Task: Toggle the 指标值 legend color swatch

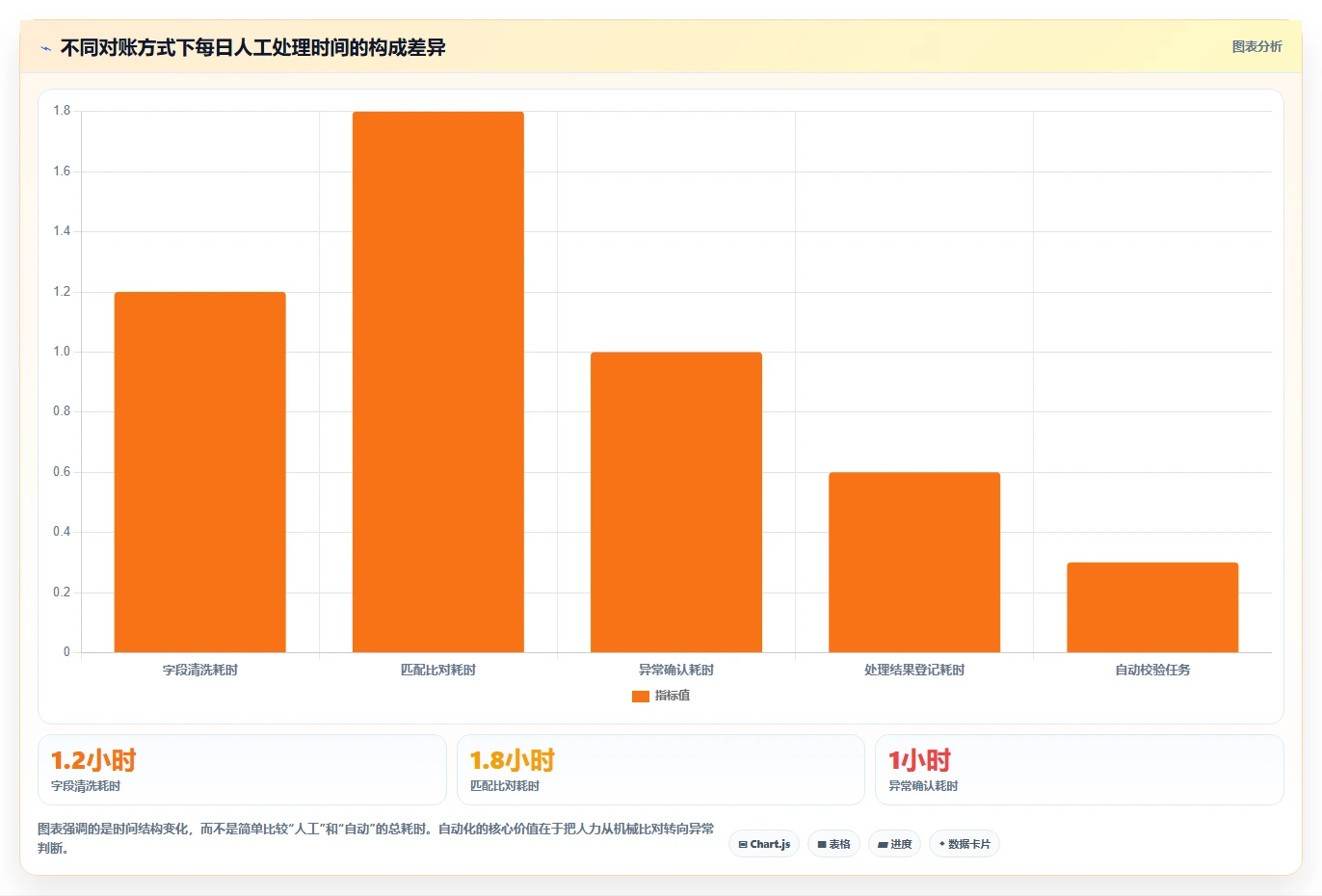Action: coord(641,696)
